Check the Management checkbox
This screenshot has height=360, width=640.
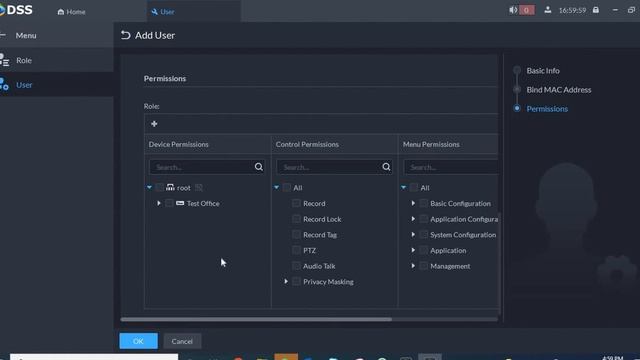pos(424,266)
